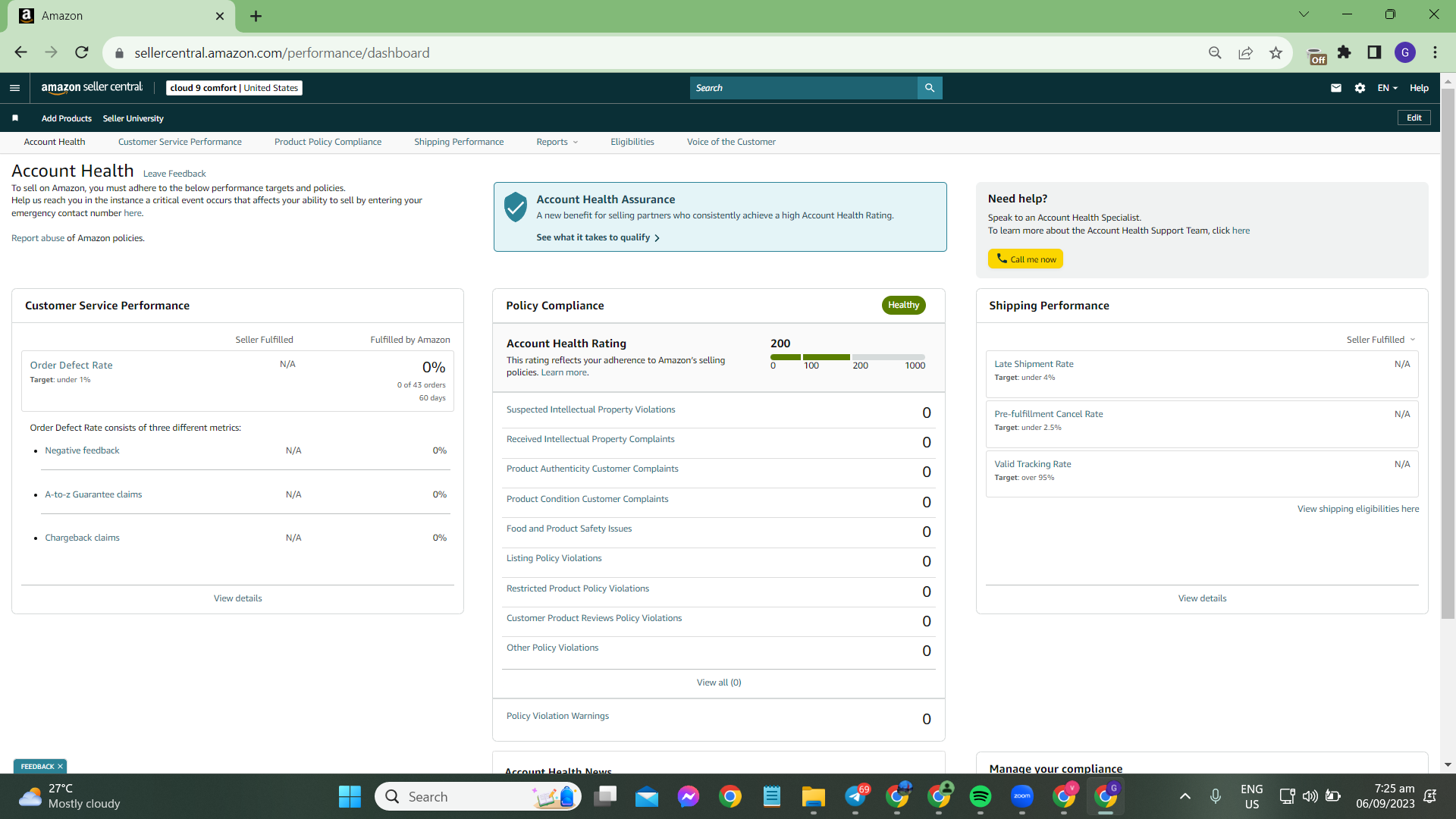Screen dimensions: 1456x819
Task: Open the browser zoom magnifier icon
Action: pyautogui.click(x=1215, y=52)
